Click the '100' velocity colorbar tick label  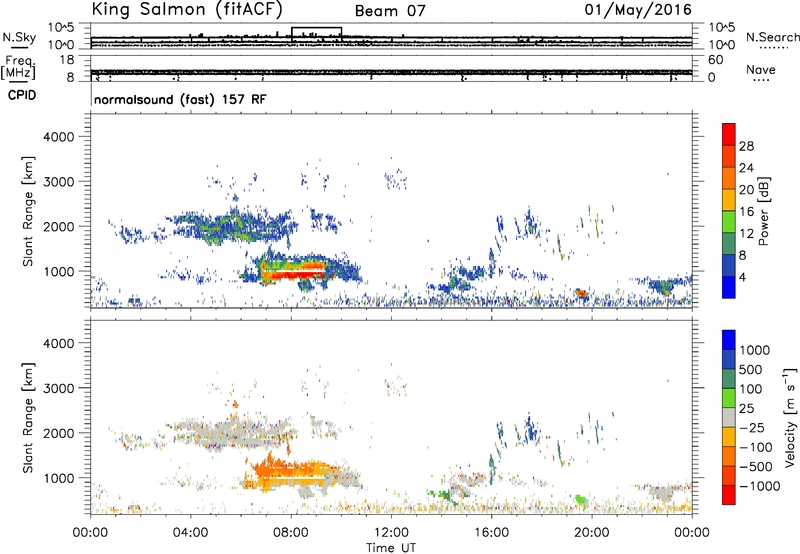[x=751, y=389]
